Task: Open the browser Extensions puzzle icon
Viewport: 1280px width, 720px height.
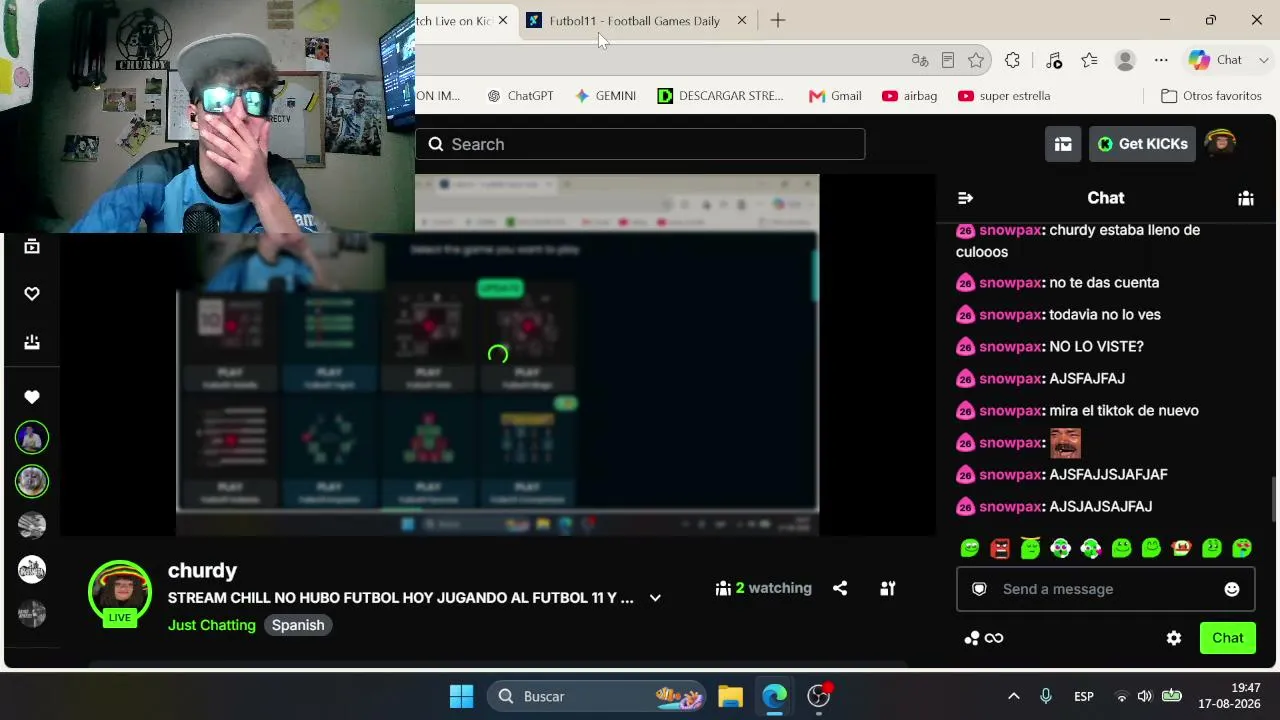Action: (1012, 60)
